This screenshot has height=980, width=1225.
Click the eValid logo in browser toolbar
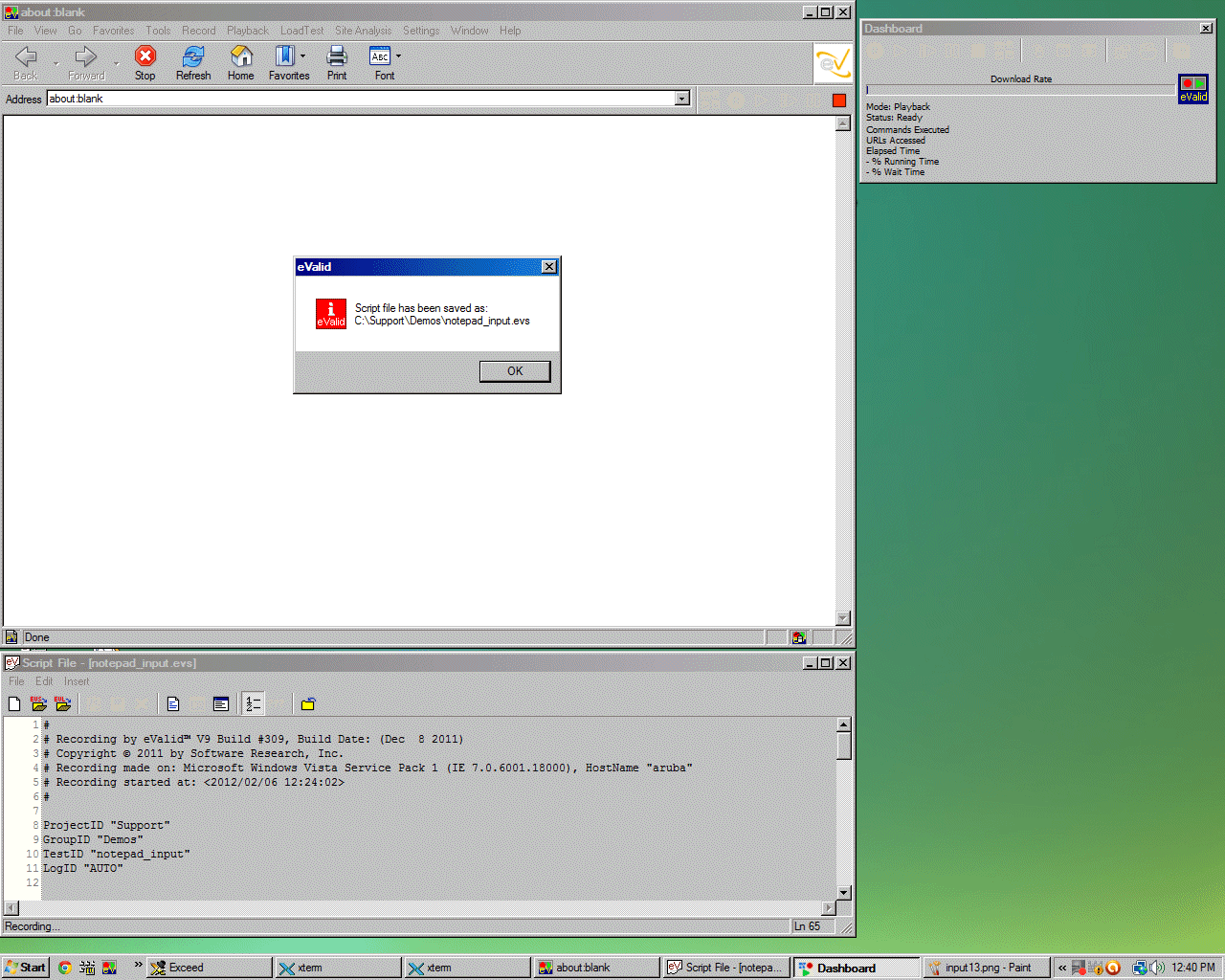tap(833, 64)
